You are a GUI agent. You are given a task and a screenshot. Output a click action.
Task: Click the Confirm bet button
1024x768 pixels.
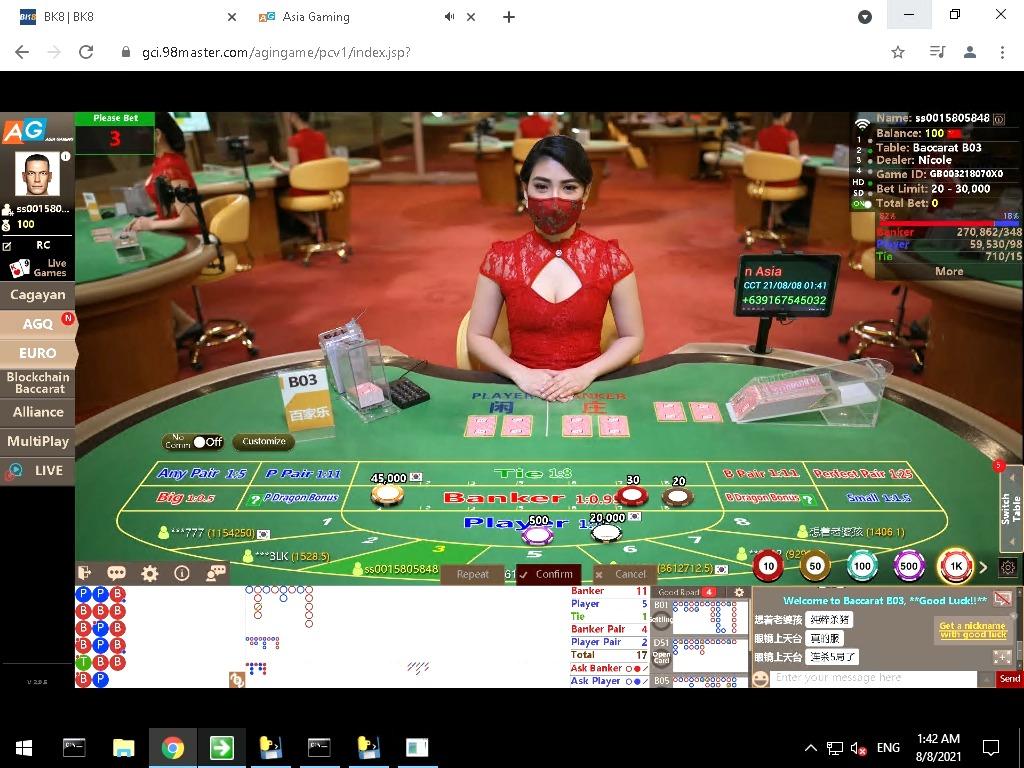point(548,574)
